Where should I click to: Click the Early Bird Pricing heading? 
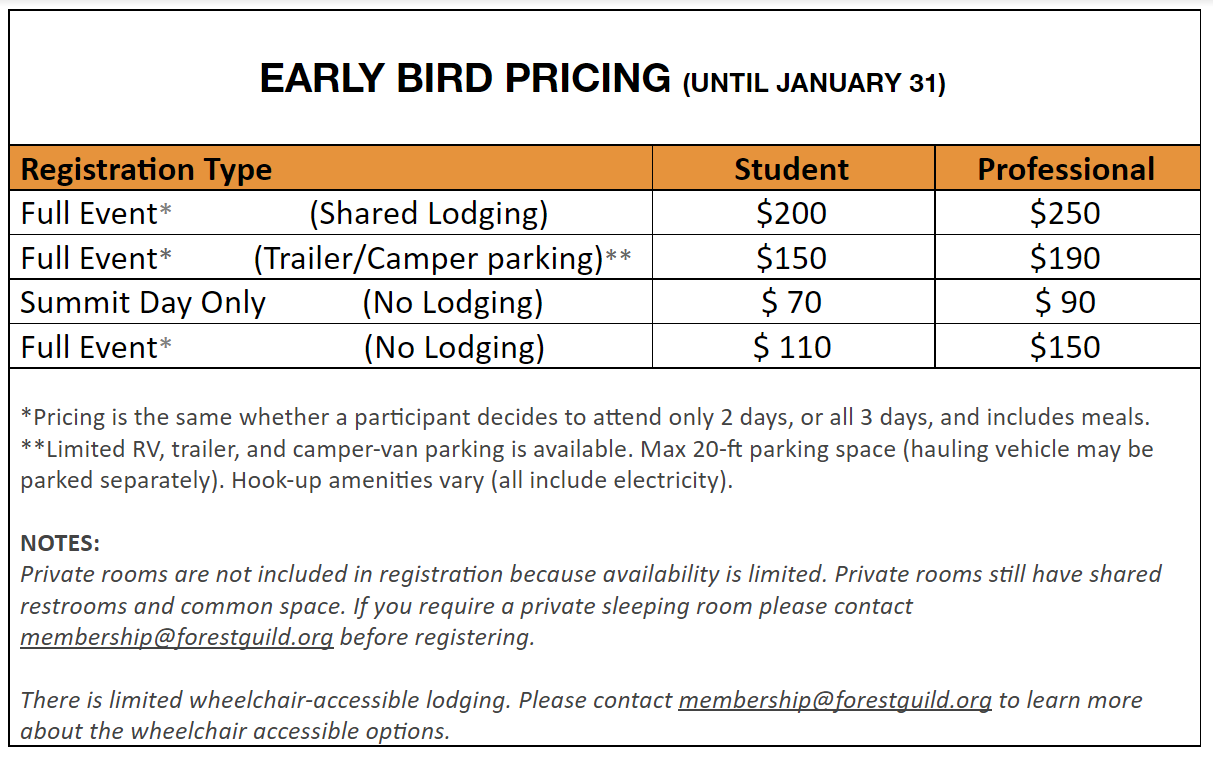[465, 78]
